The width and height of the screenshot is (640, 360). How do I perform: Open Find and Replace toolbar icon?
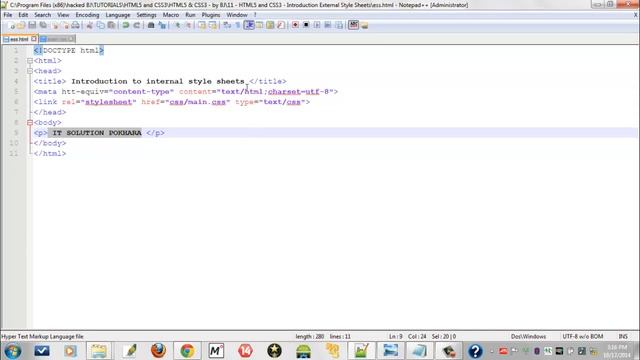pos(162,25)
